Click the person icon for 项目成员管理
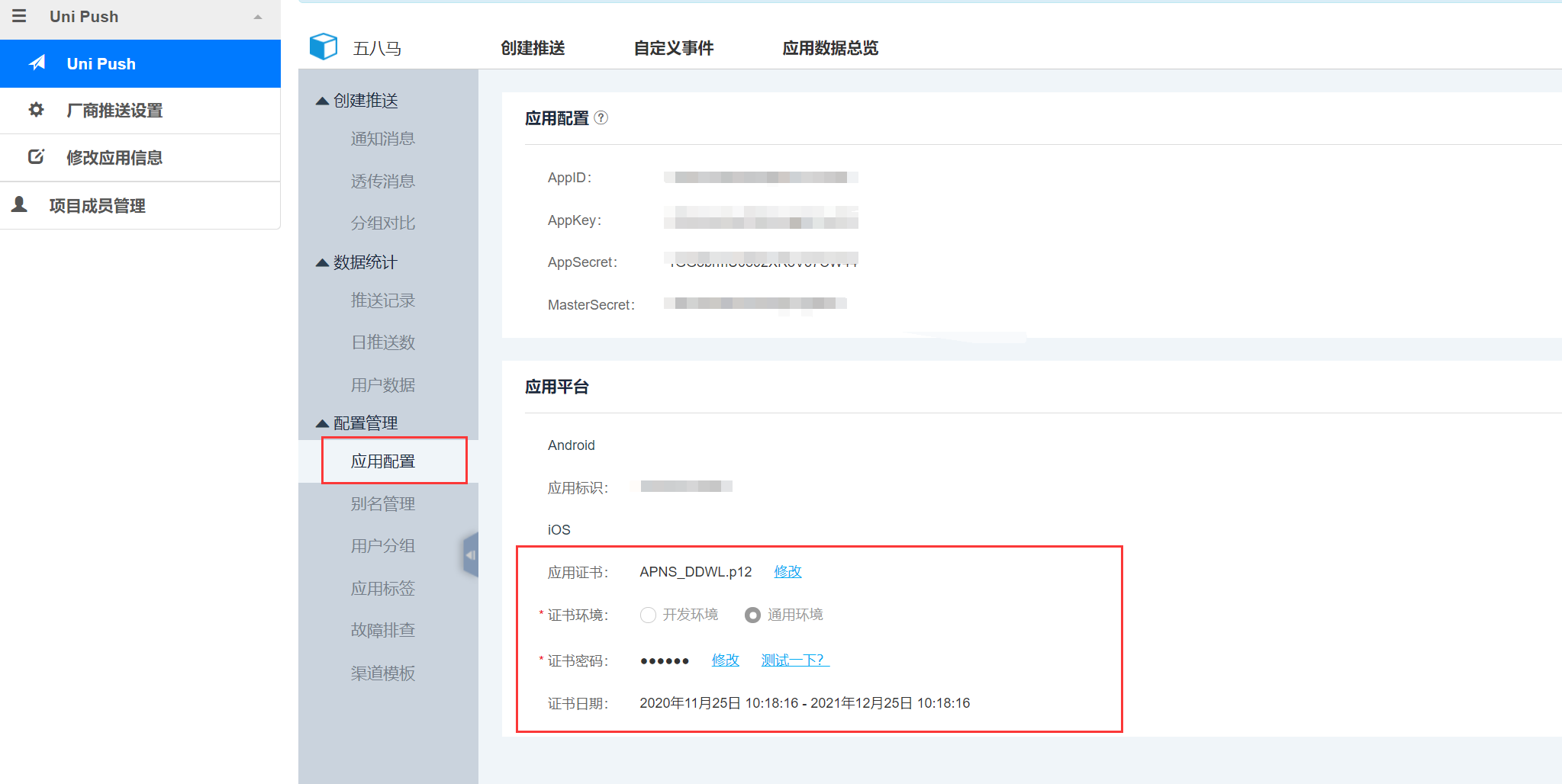The height and width of the screenshot is (784, 1562). point(20,204)
